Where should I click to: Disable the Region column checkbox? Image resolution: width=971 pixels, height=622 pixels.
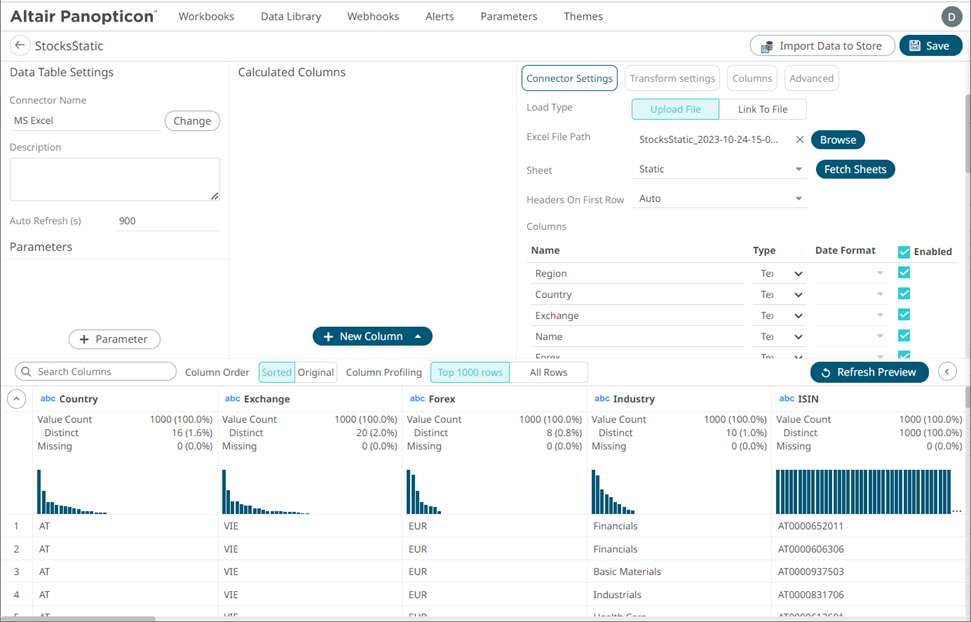coord(904,273)
